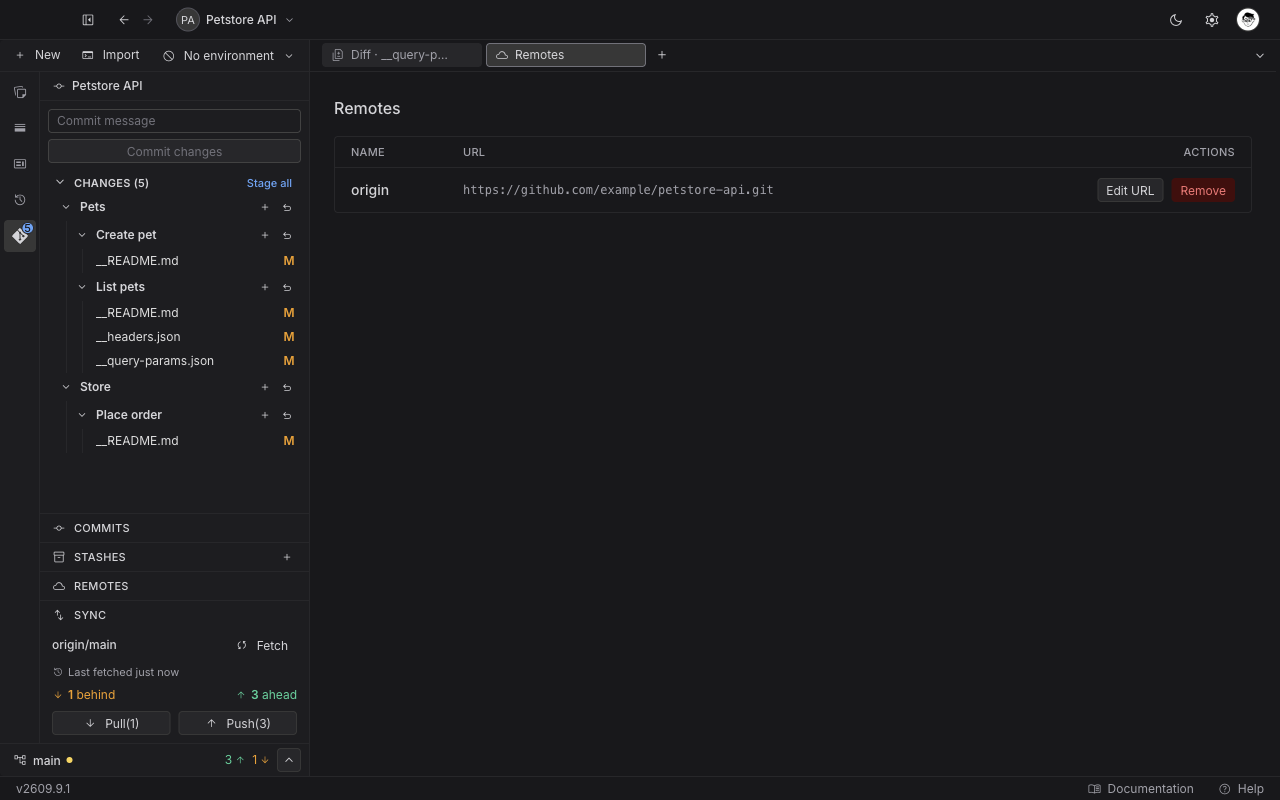Go back with the left arrow
1280x800 pixels.
[124, 20]
